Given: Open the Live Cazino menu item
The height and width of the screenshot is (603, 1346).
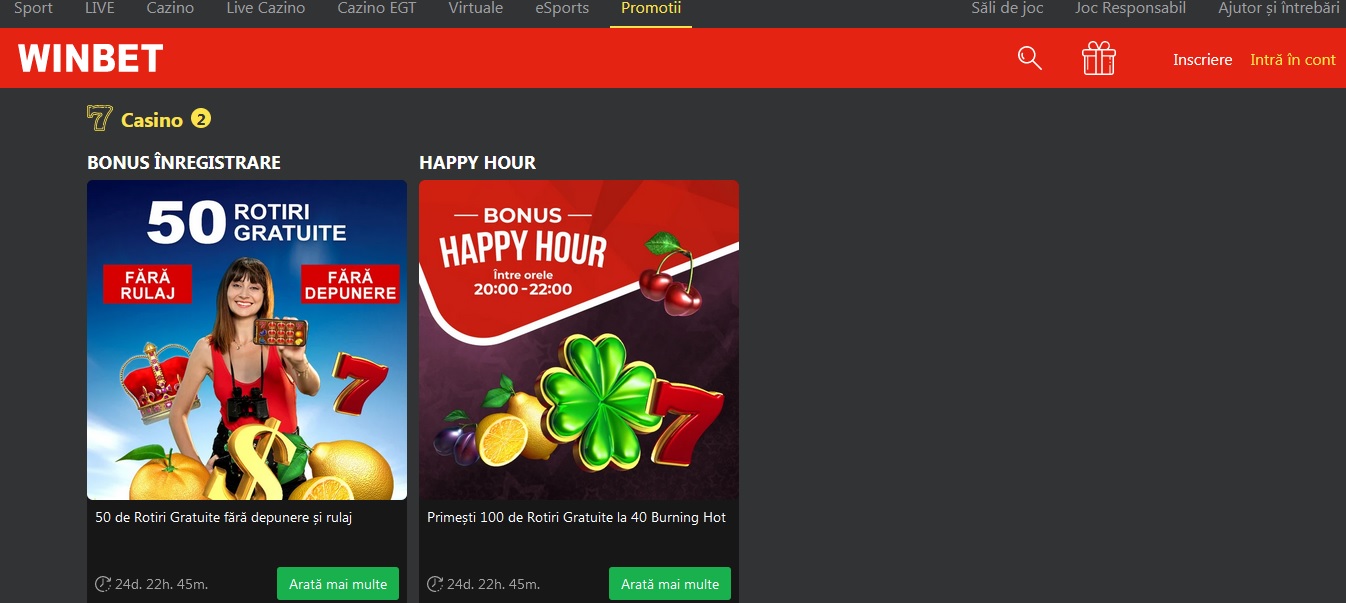Looking at the screenshot, I should (266, 8).
